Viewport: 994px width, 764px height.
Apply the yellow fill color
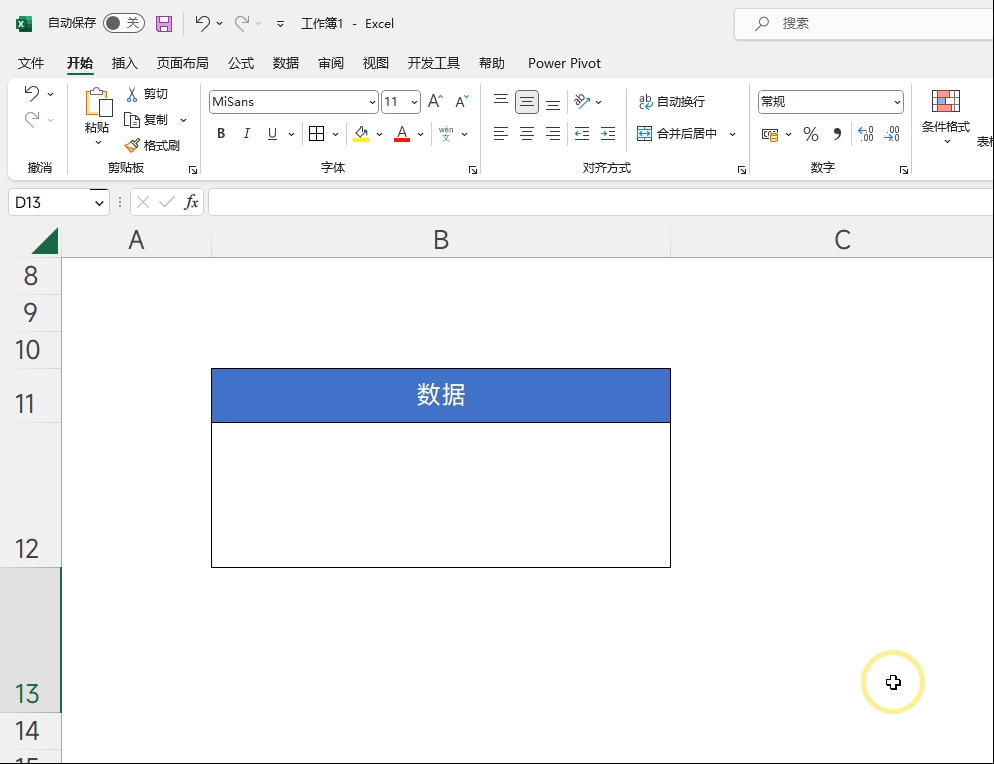click(361, 134)
